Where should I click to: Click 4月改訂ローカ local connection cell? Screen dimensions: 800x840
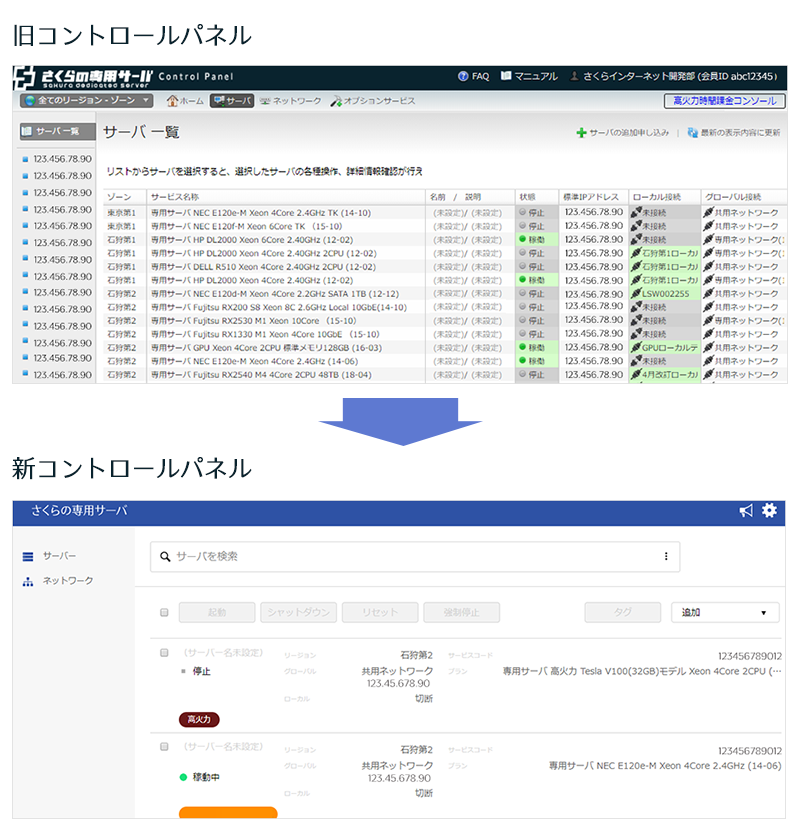coord(664,374)
